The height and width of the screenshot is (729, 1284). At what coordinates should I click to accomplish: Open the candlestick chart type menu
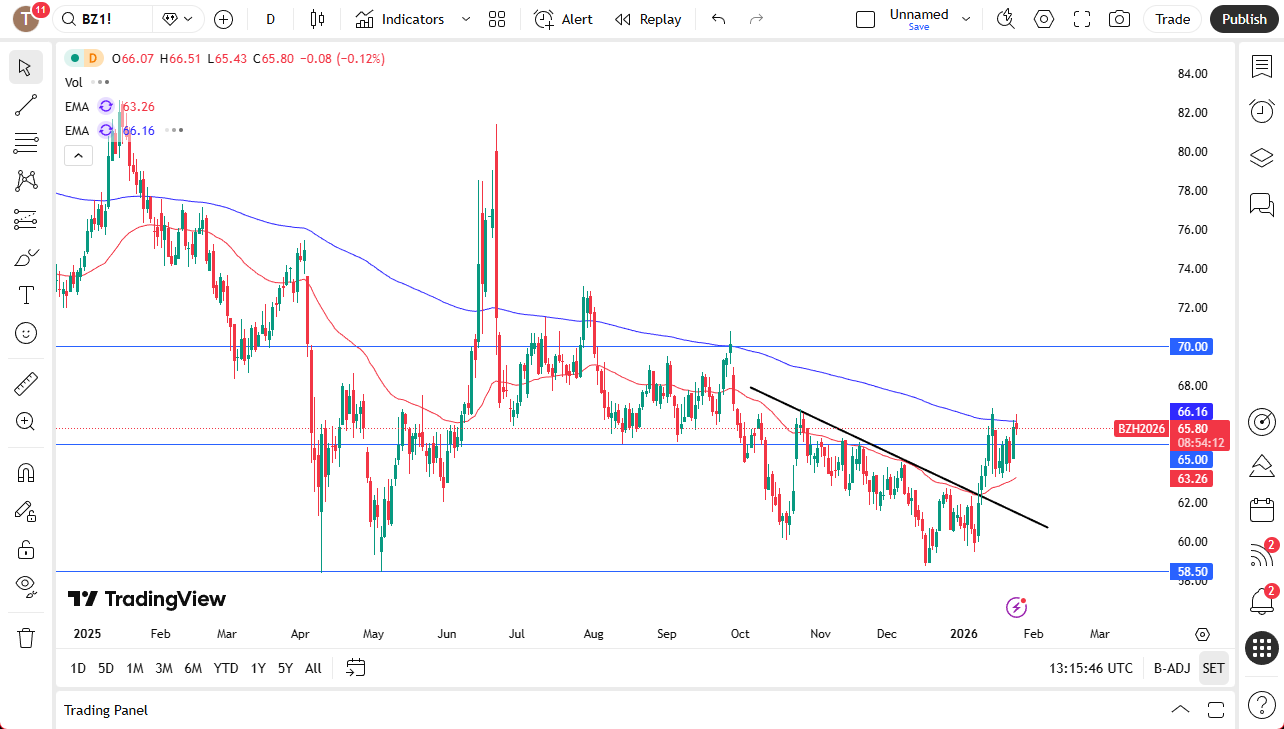(x=318, y=19)
